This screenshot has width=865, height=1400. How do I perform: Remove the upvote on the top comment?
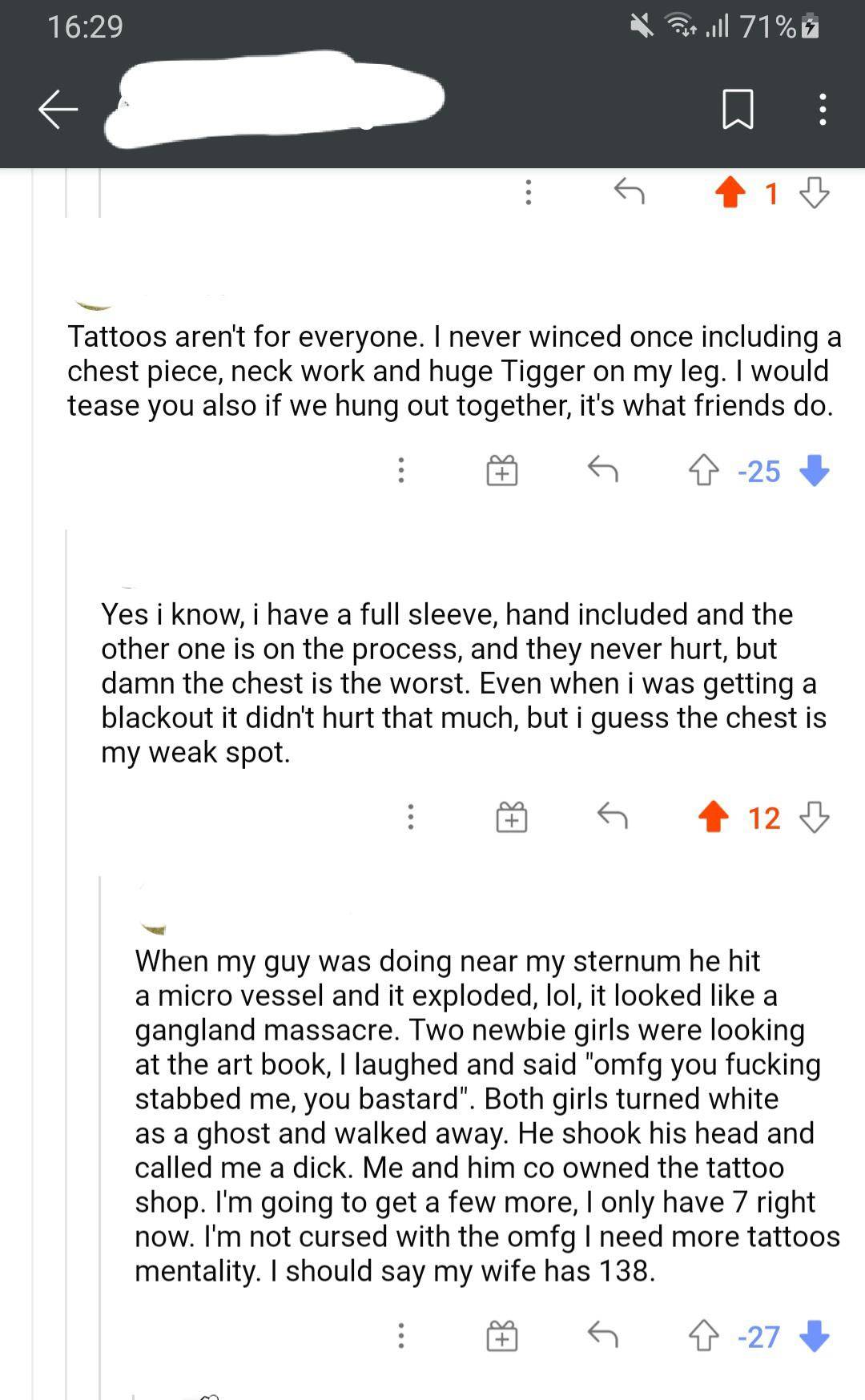click(x=730, y=192)
